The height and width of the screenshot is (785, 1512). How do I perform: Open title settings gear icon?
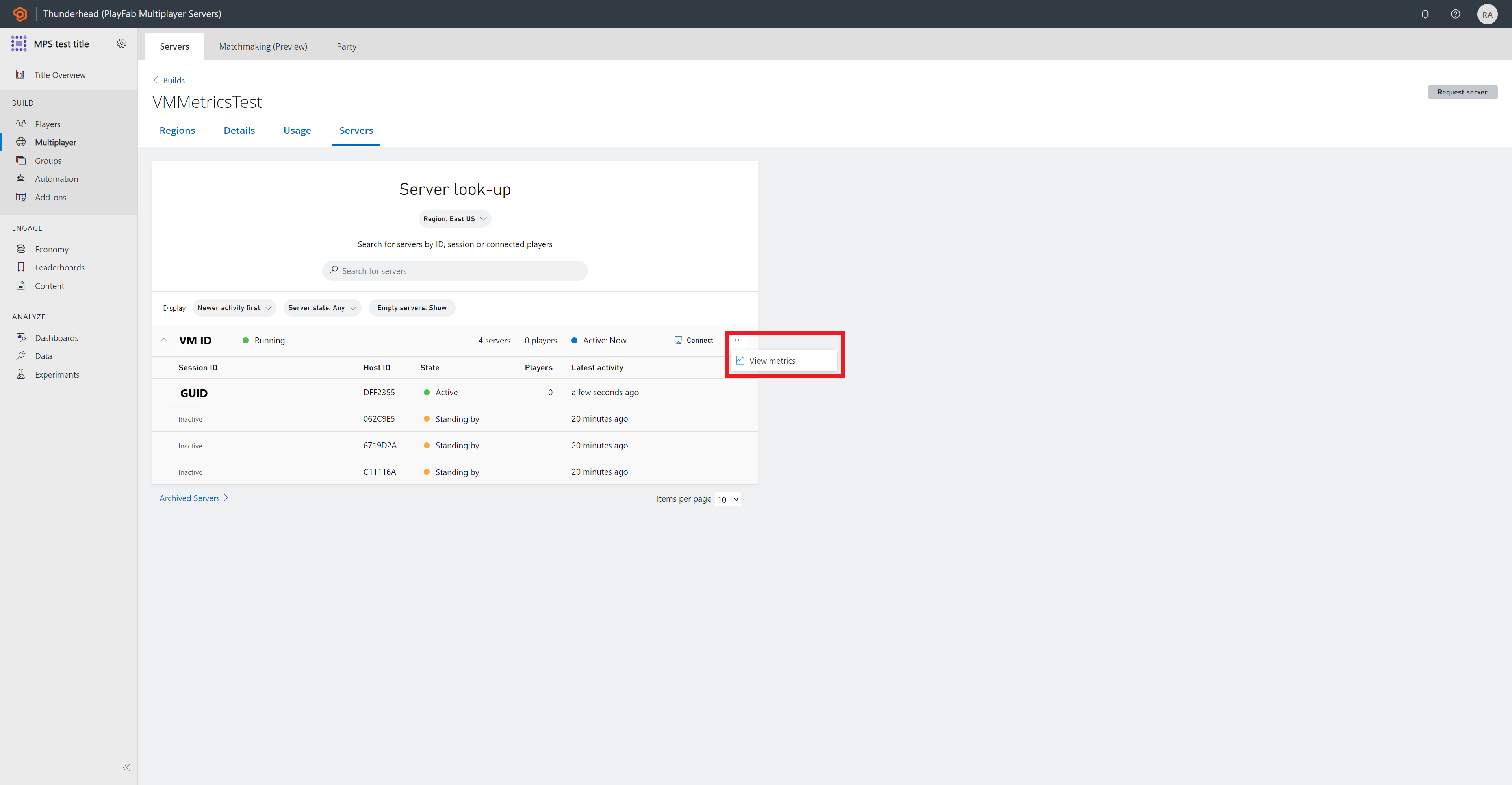coord(121,43)
